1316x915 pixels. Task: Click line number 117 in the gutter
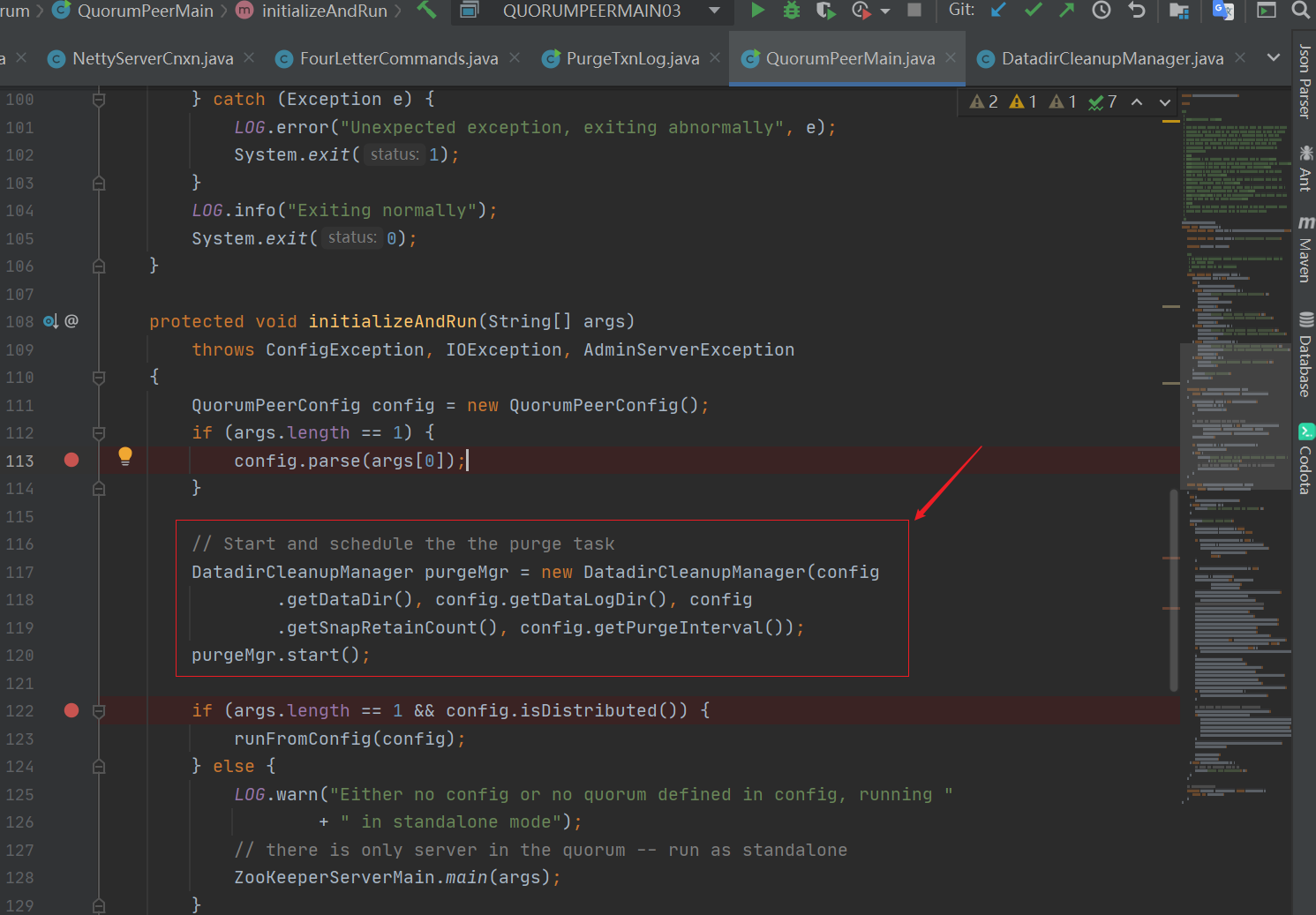click(x=19, y=572)
